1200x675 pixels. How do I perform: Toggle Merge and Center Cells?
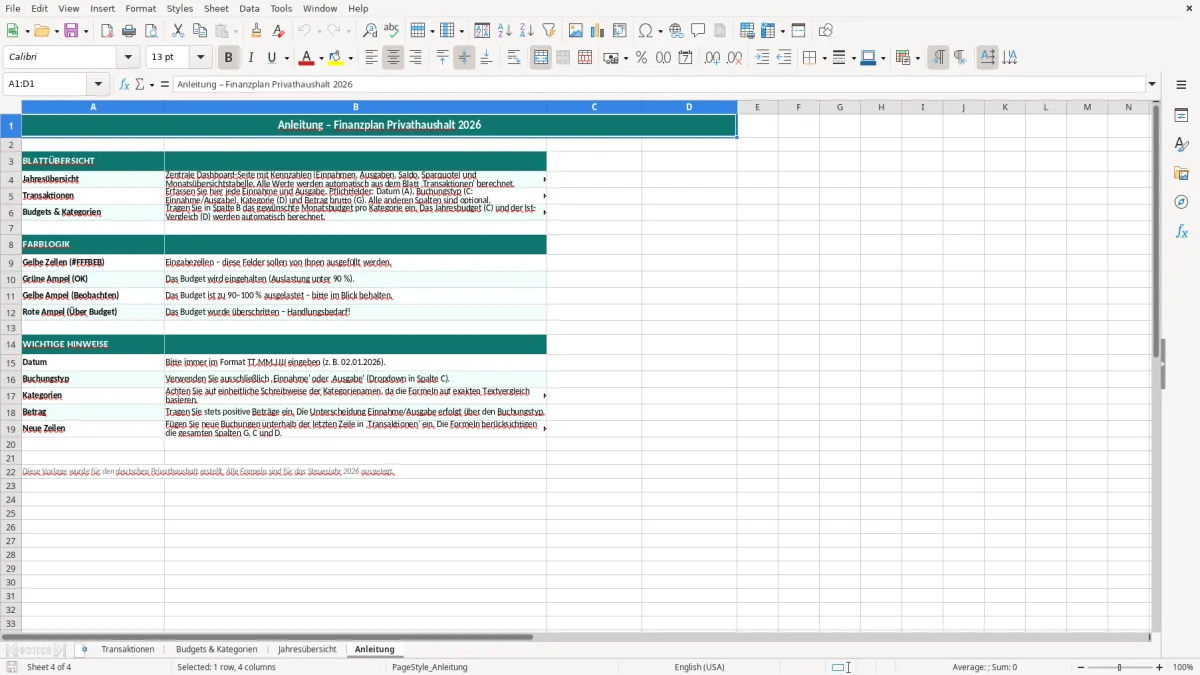tap(541, 58)
